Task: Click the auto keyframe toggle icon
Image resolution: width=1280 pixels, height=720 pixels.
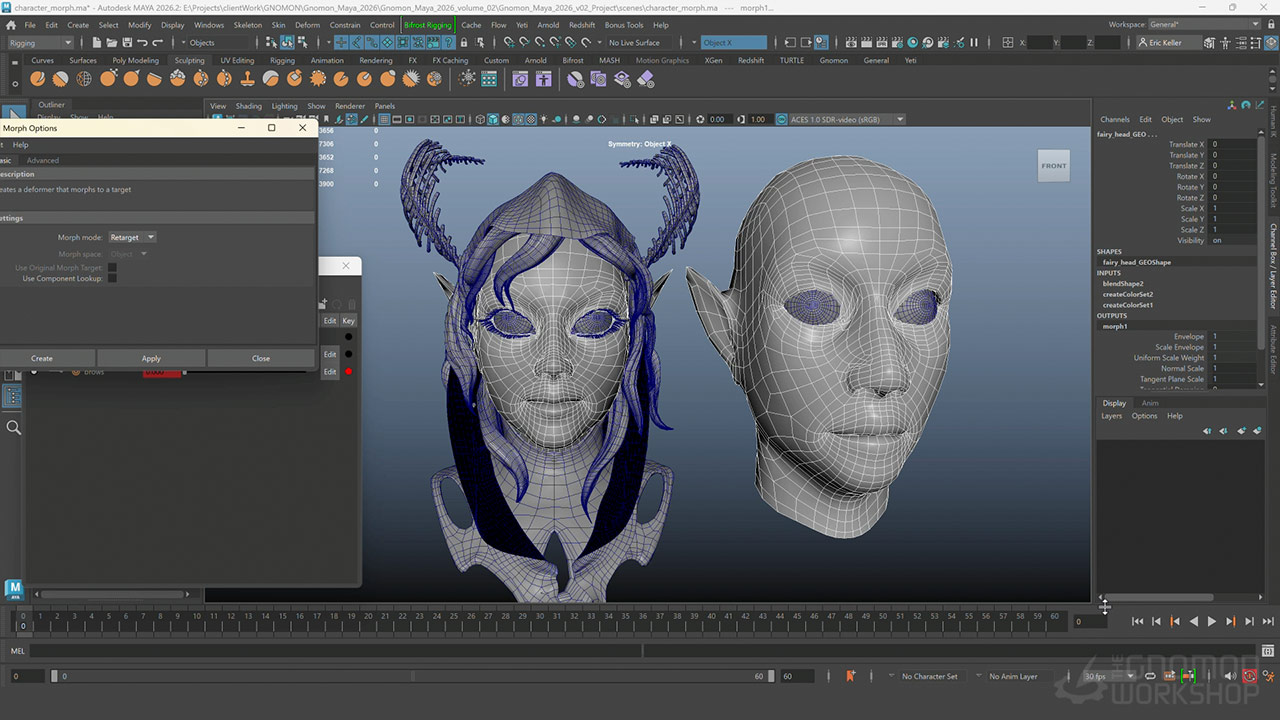Action: [x=1250, y=676]
